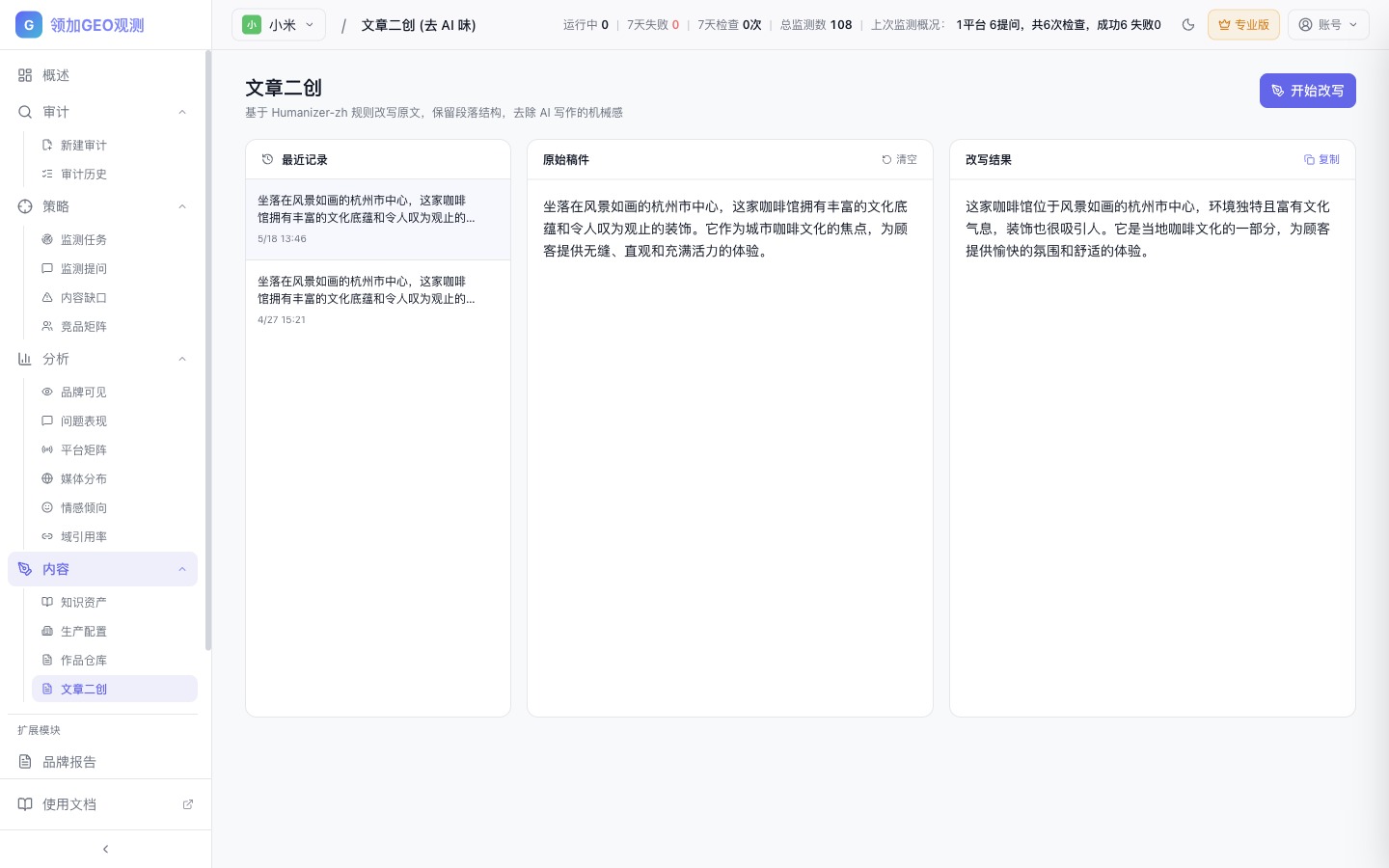Click into the 原始稿件 text area

pos(730,448)
